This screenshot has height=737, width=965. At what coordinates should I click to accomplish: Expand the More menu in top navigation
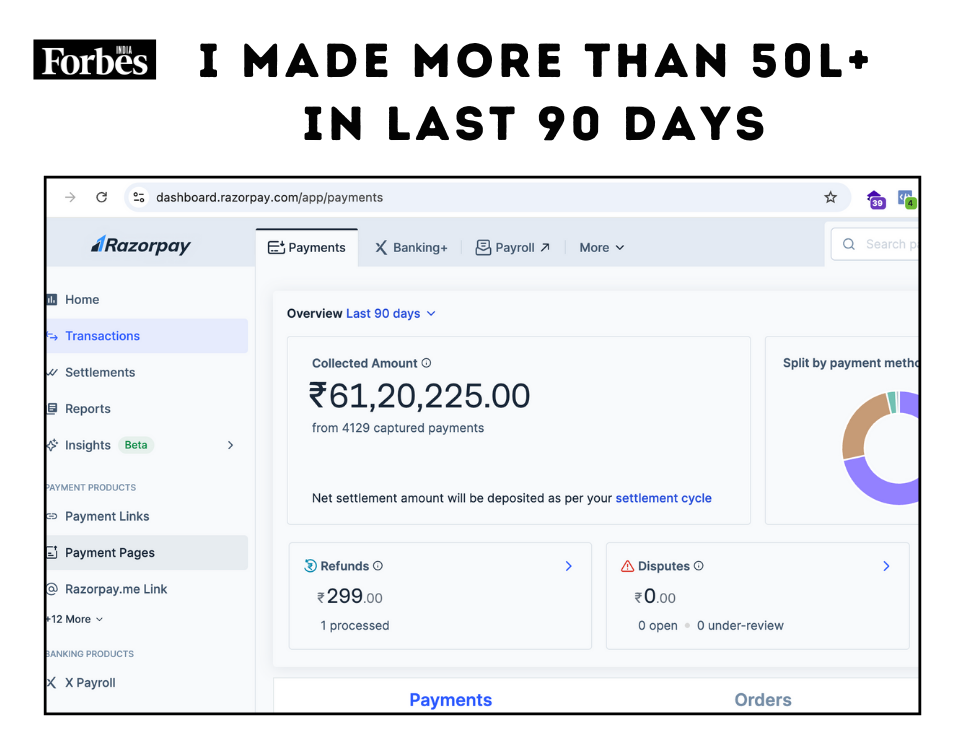pos(602,247)
